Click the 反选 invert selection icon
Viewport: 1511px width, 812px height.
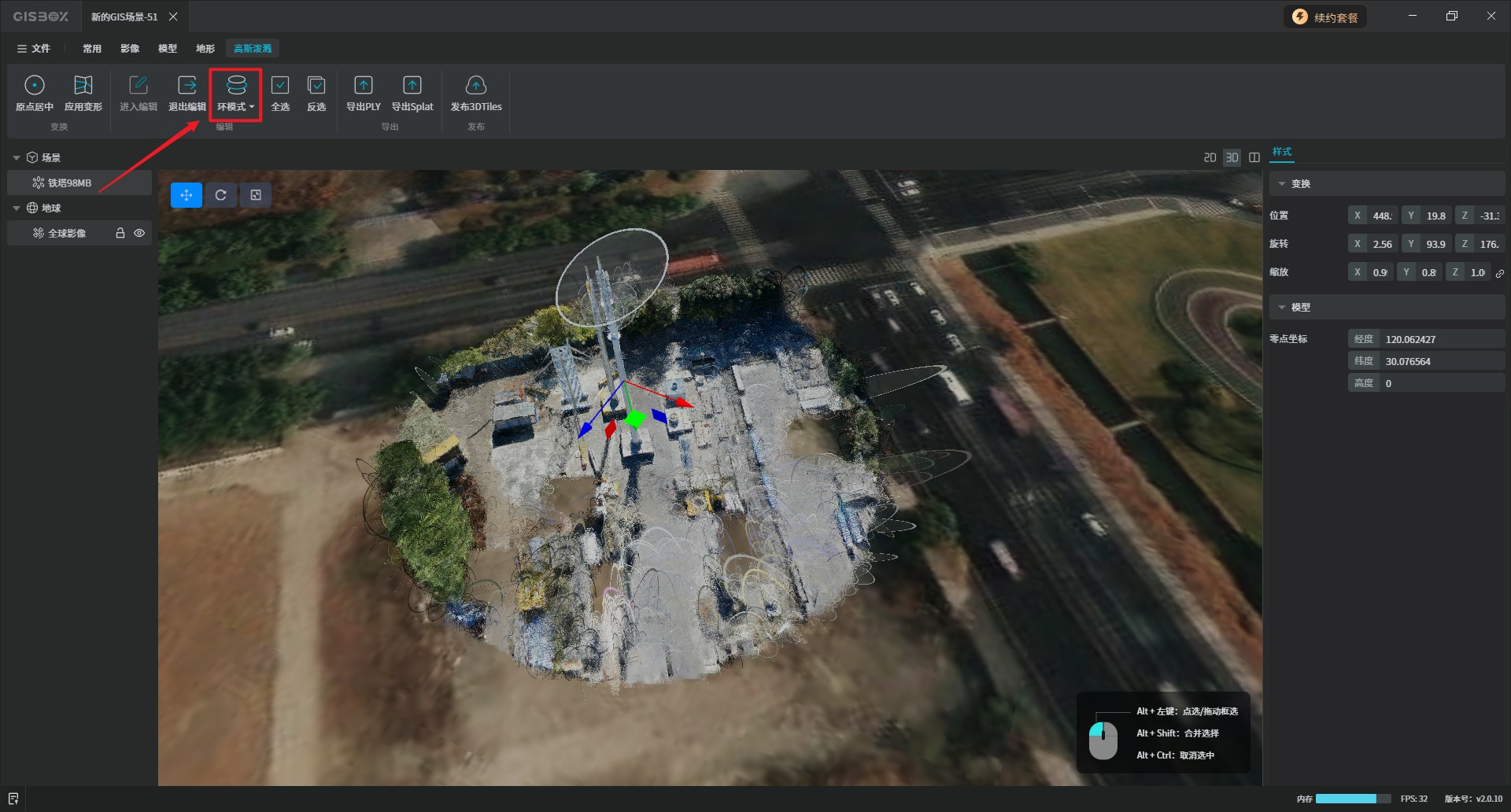pyautogui.click(x=316, y=86)
